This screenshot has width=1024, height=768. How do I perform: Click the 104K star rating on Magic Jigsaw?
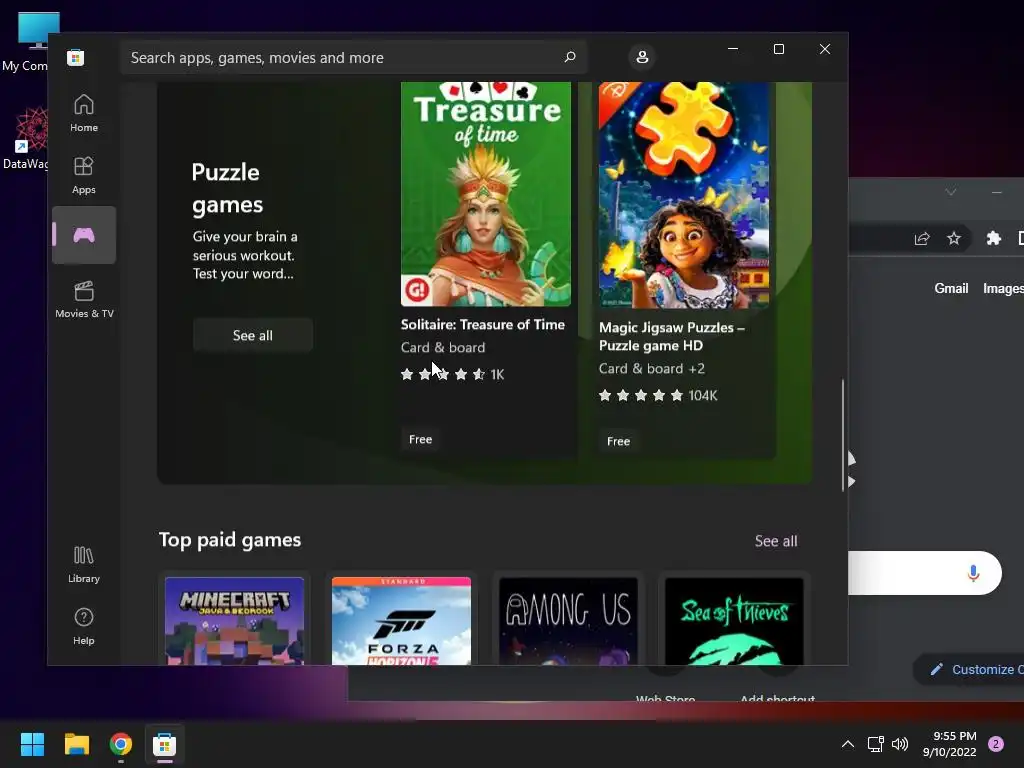658,395
